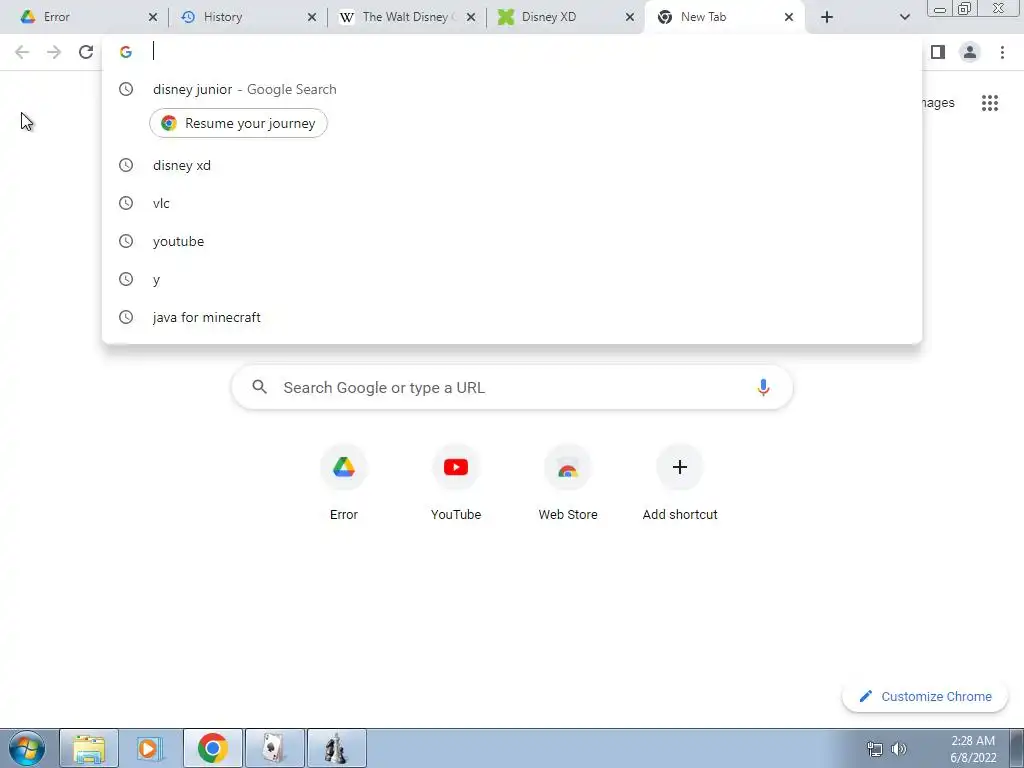The height and width of the screenshot is (768, 1024).
Task: Click Resume your journey chip
Action: [x=238, y=123]
